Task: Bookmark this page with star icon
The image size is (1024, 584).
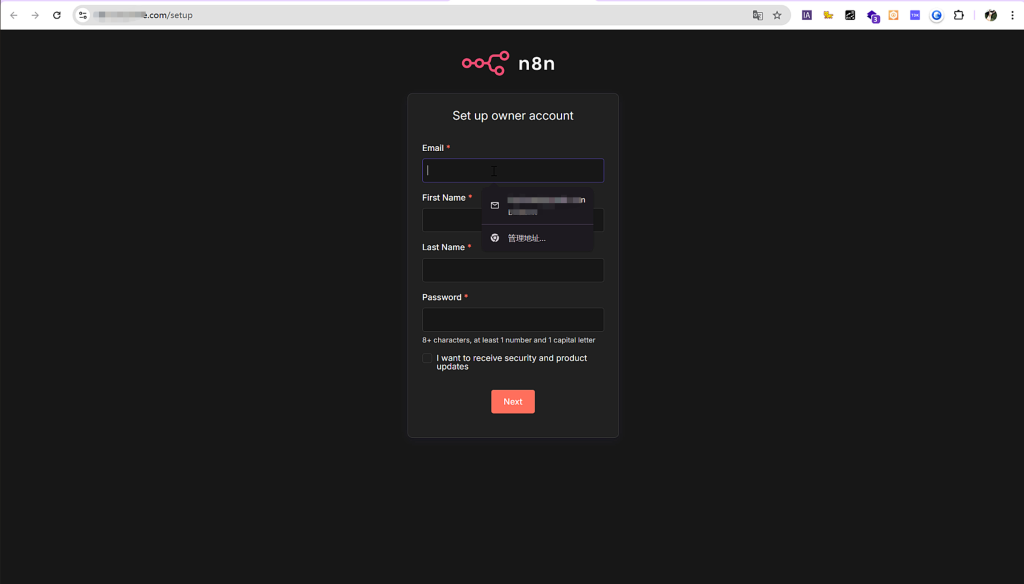Action: point(777,15)
